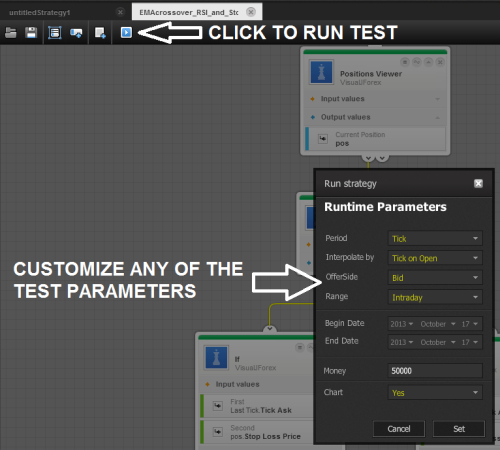
Task: Open the Begin Date year dropdown
Action: coord(402,324)
